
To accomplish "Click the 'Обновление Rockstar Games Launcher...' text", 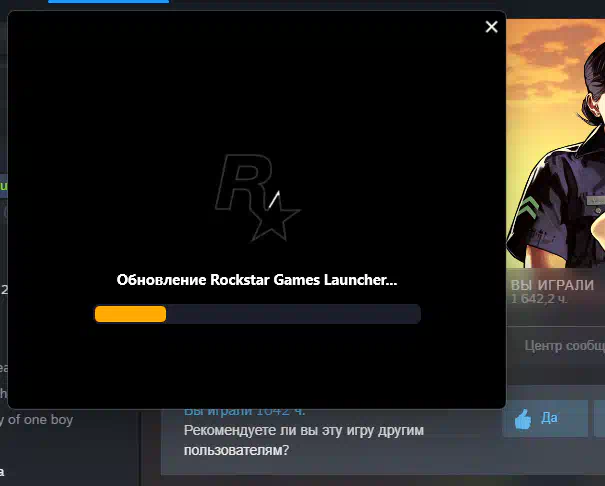I will coord(257,280).
